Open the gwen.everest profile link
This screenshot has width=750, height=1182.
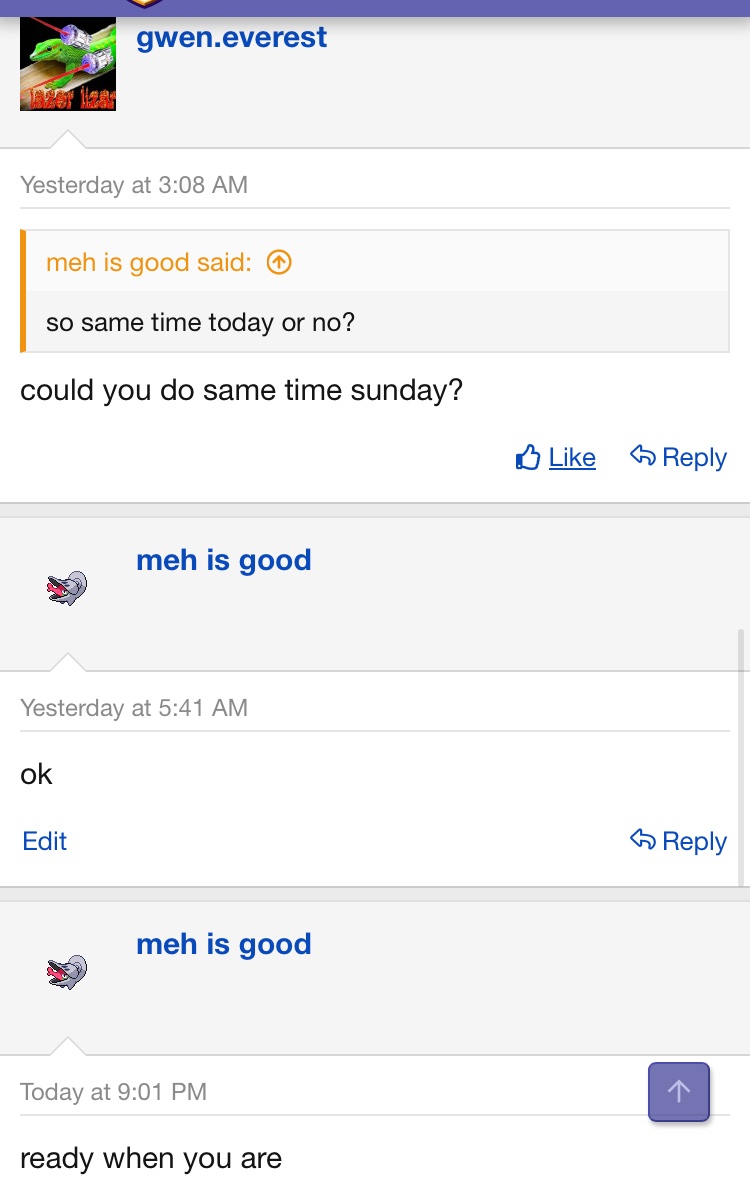click(x=231, y=38)
